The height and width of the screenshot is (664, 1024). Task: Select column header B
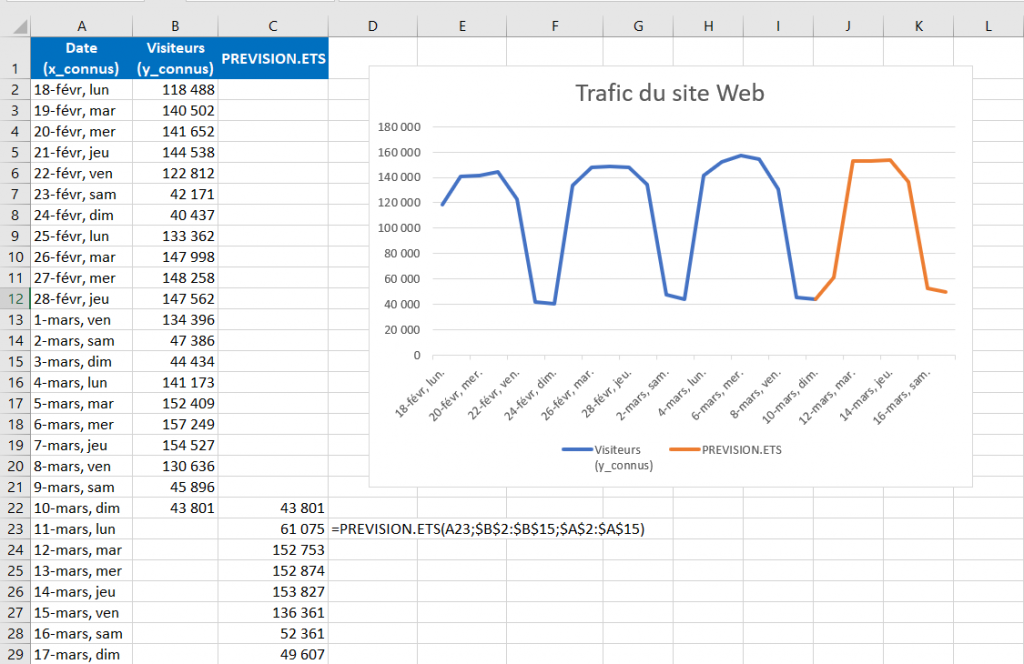(x=175, y=25)
